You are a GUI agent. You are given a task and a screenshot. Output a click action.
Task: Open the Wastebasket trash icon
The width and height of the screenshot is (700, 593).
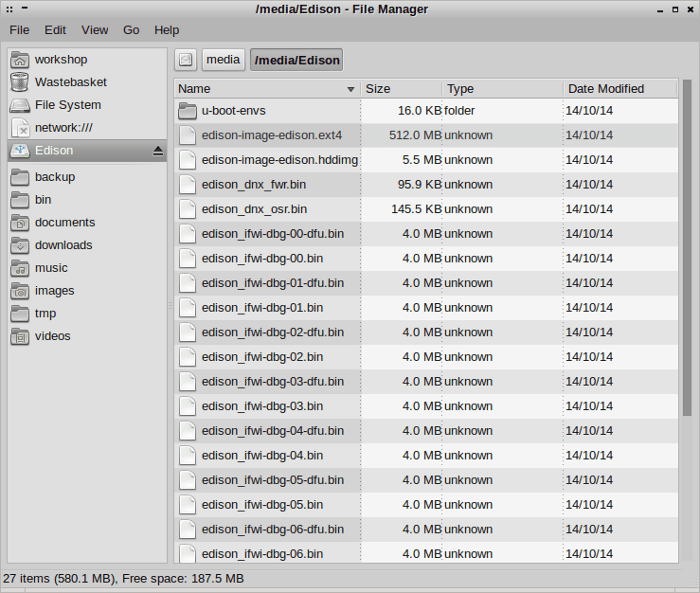point(20,82)
